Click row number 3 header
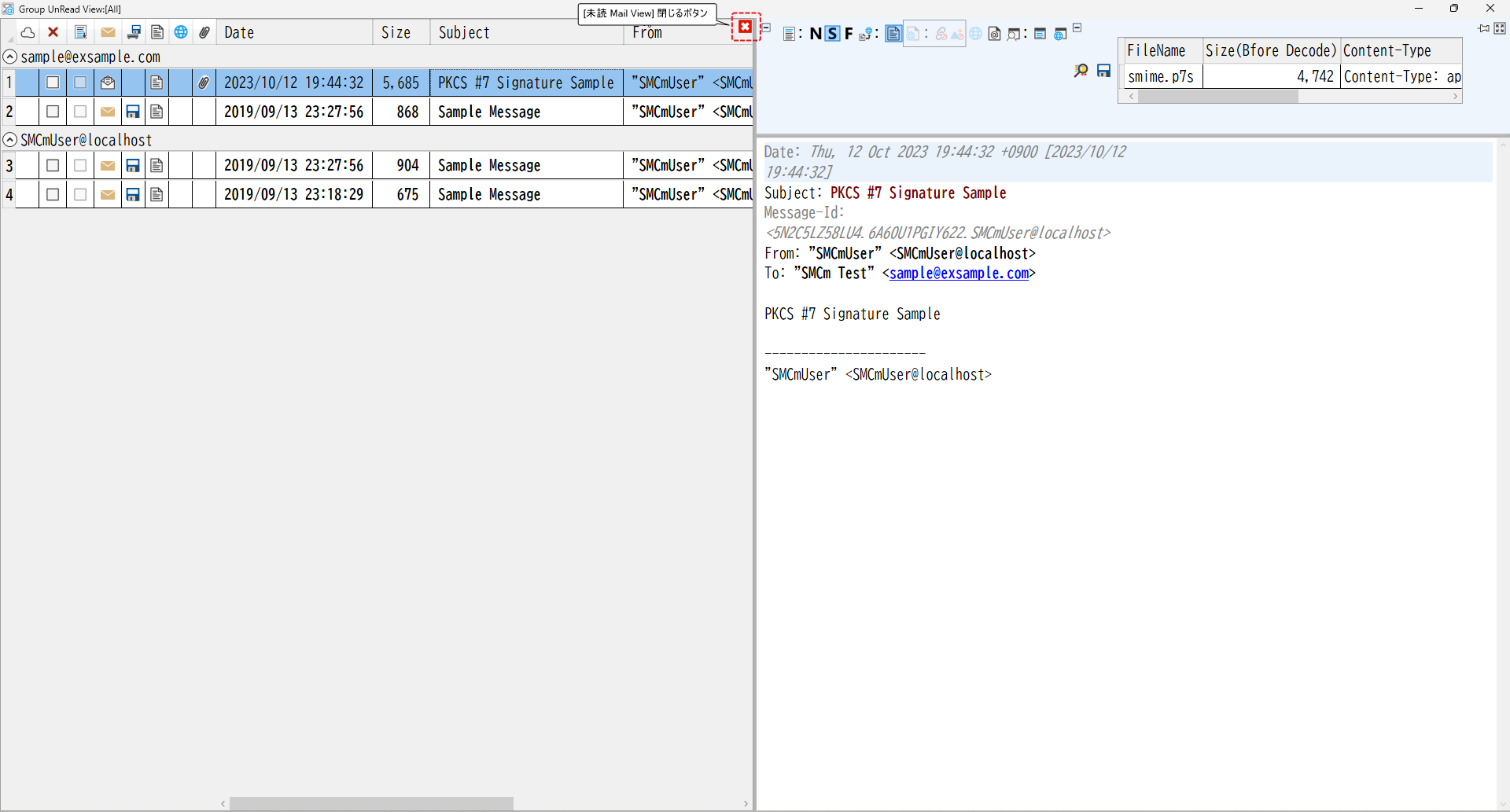1510x812 pixels. (9, 165)
